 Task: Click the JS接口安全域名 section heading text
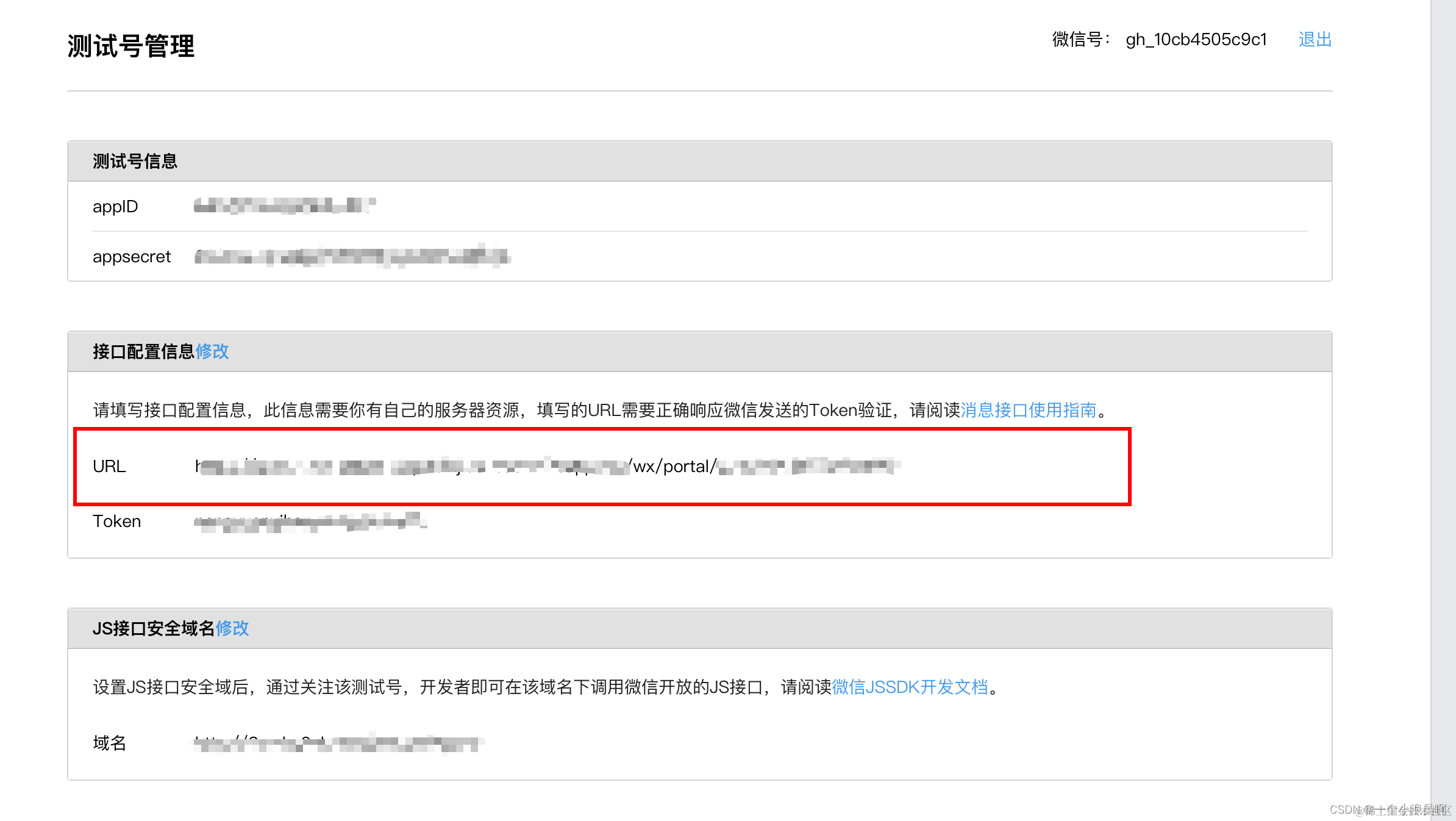153,628
